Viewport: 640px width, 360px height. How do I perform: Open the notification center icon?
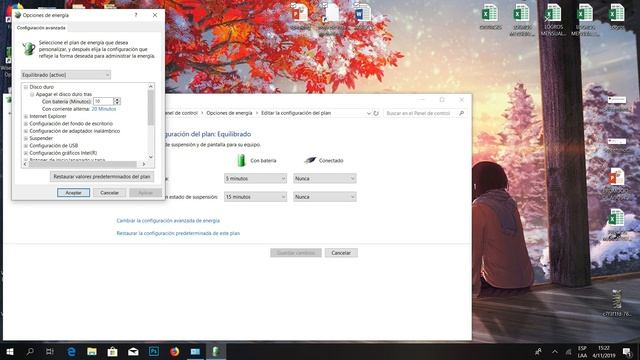pos(627,351)
